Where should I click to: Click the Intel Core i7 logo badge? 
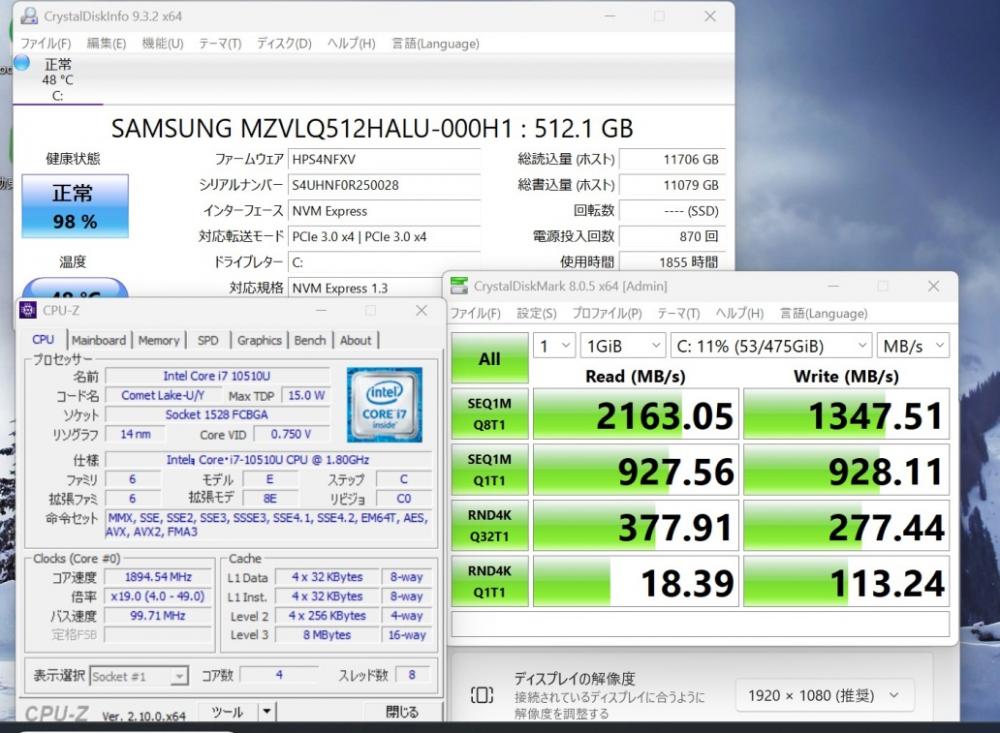[385, 404]
